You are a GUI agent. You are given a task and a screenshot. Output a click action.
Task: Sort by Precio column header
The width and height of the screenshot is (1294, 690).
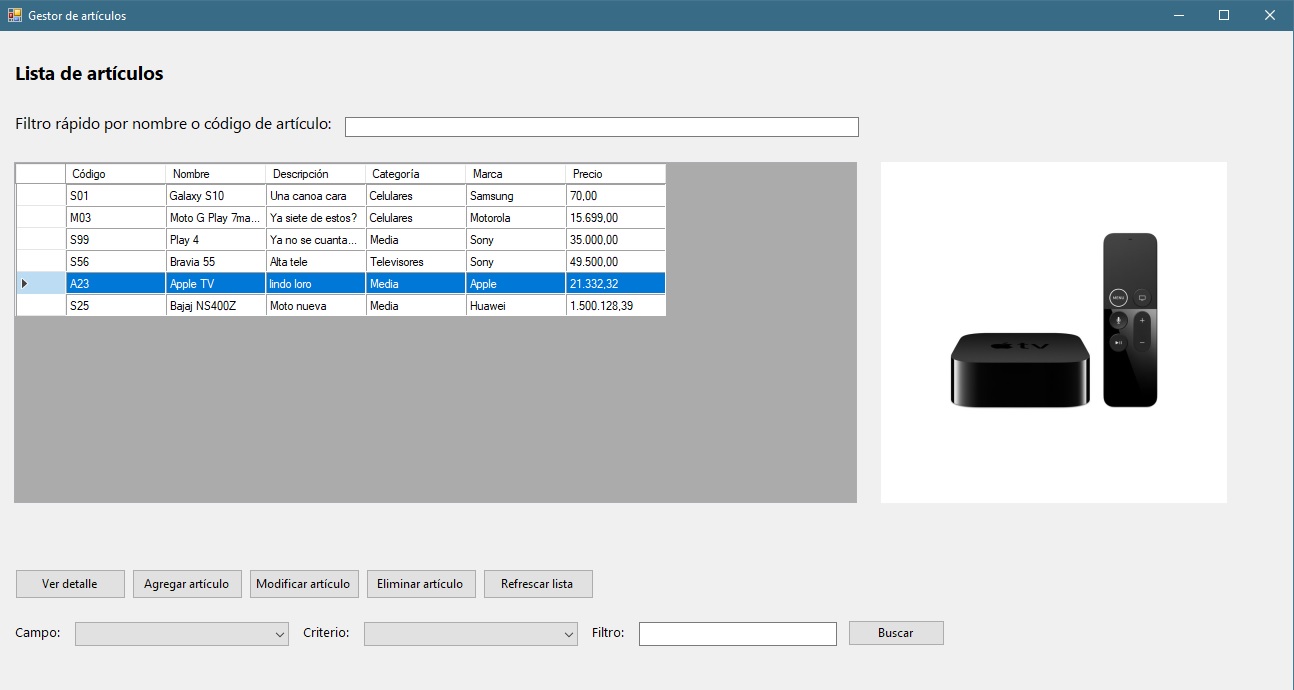(616, 174)
